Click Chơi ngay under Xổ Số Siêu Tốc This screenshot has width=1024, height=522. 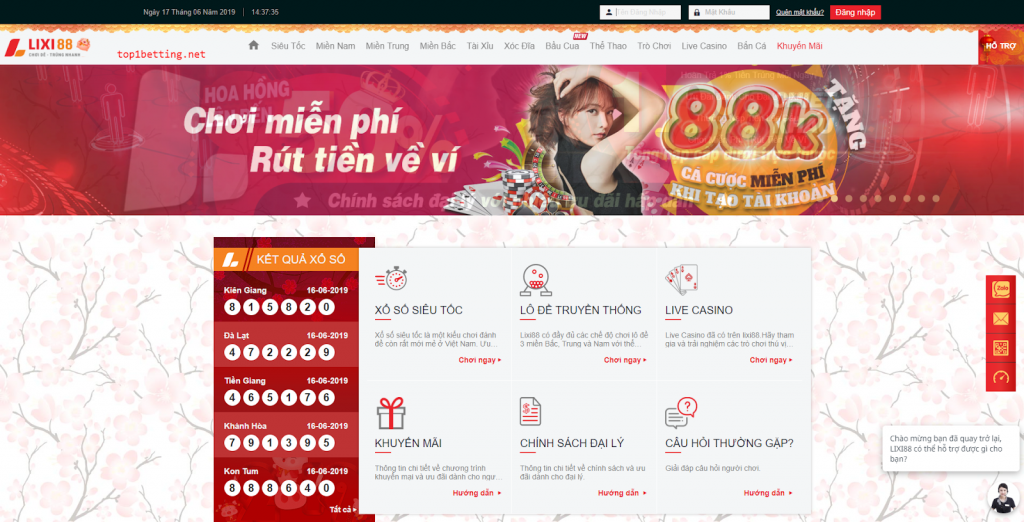coord(480,360)
